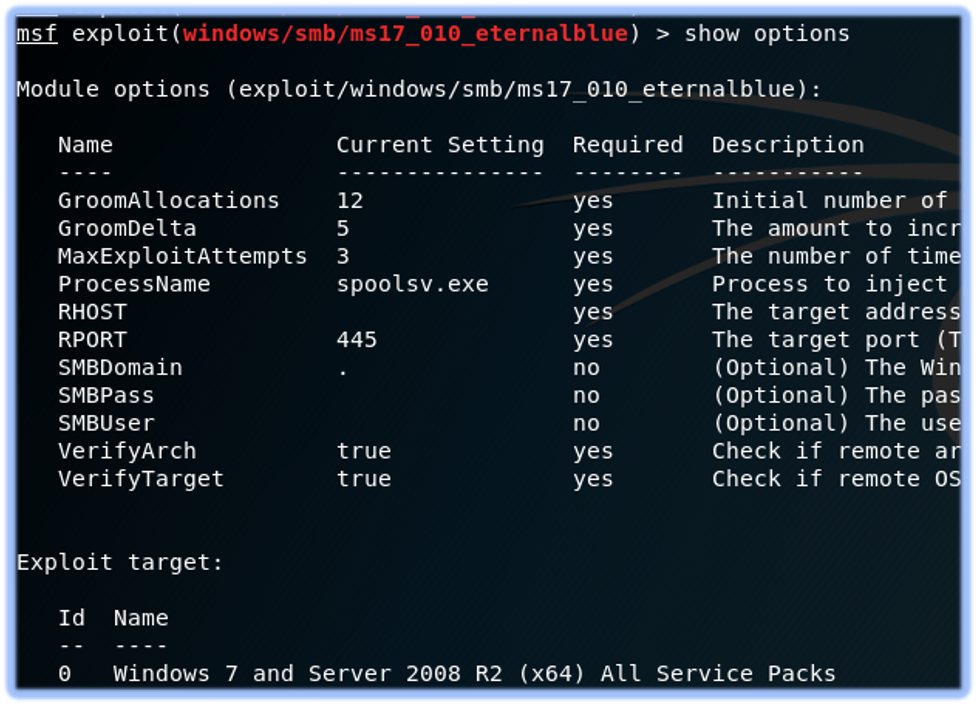Click the red ms17_010_eternalblue module path

tap(405, 34)
